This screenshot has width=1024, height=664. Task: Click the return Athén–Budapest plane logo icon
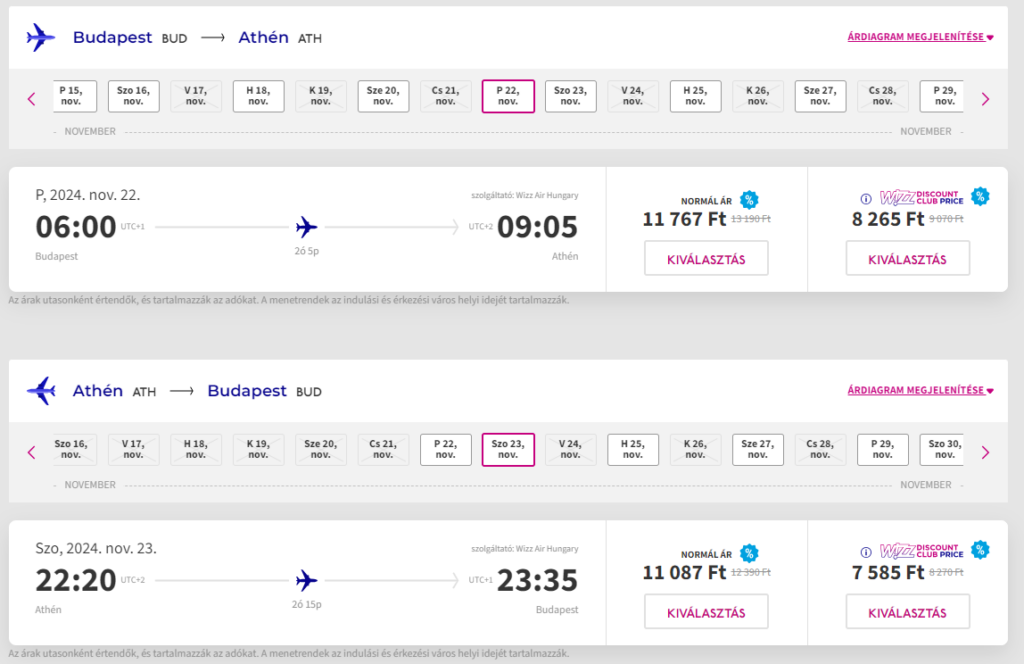[41, 391]
